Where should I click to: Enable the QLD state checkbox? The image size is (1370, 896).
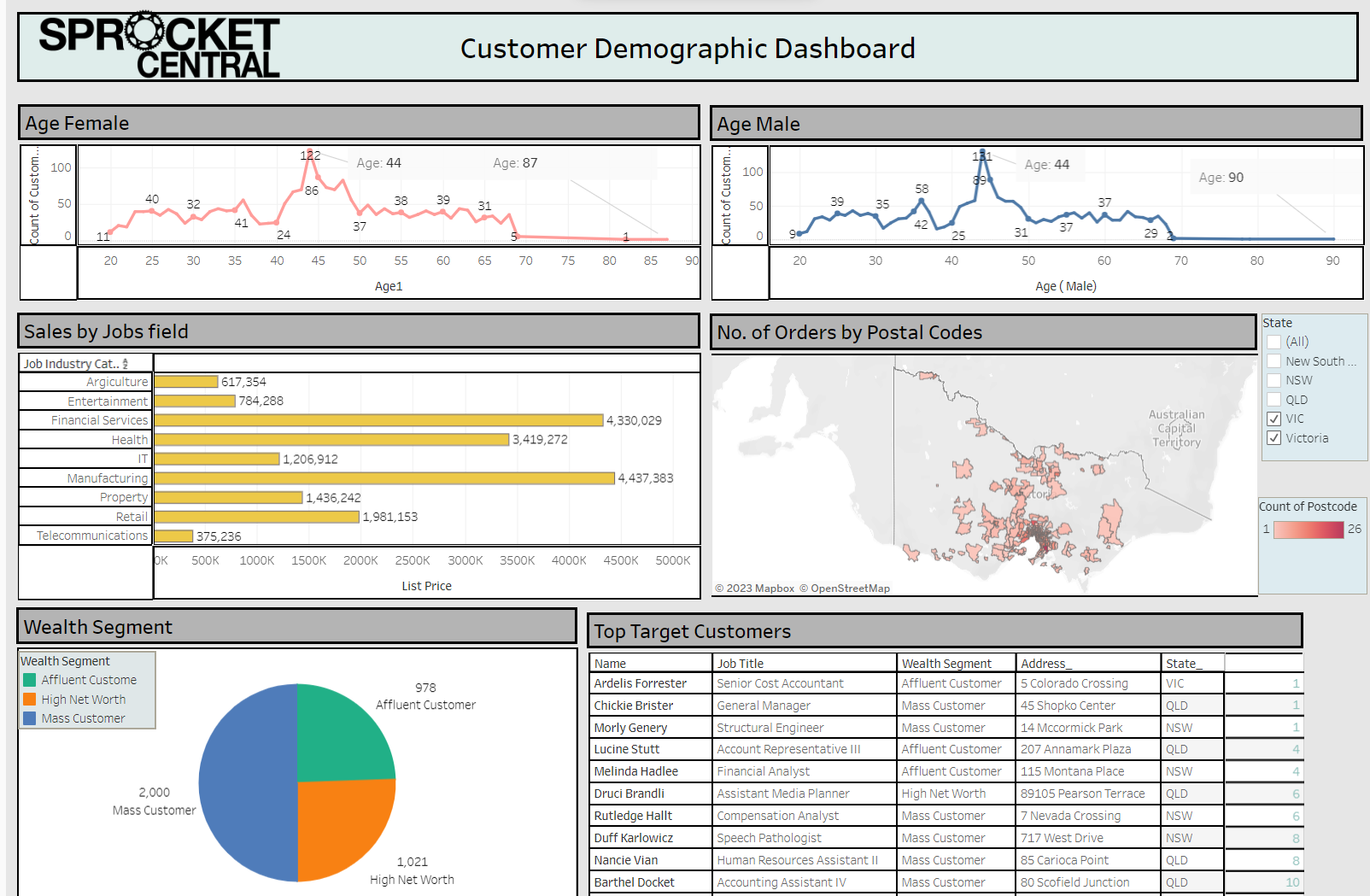pyautogui.click(x=1274, y=400)
